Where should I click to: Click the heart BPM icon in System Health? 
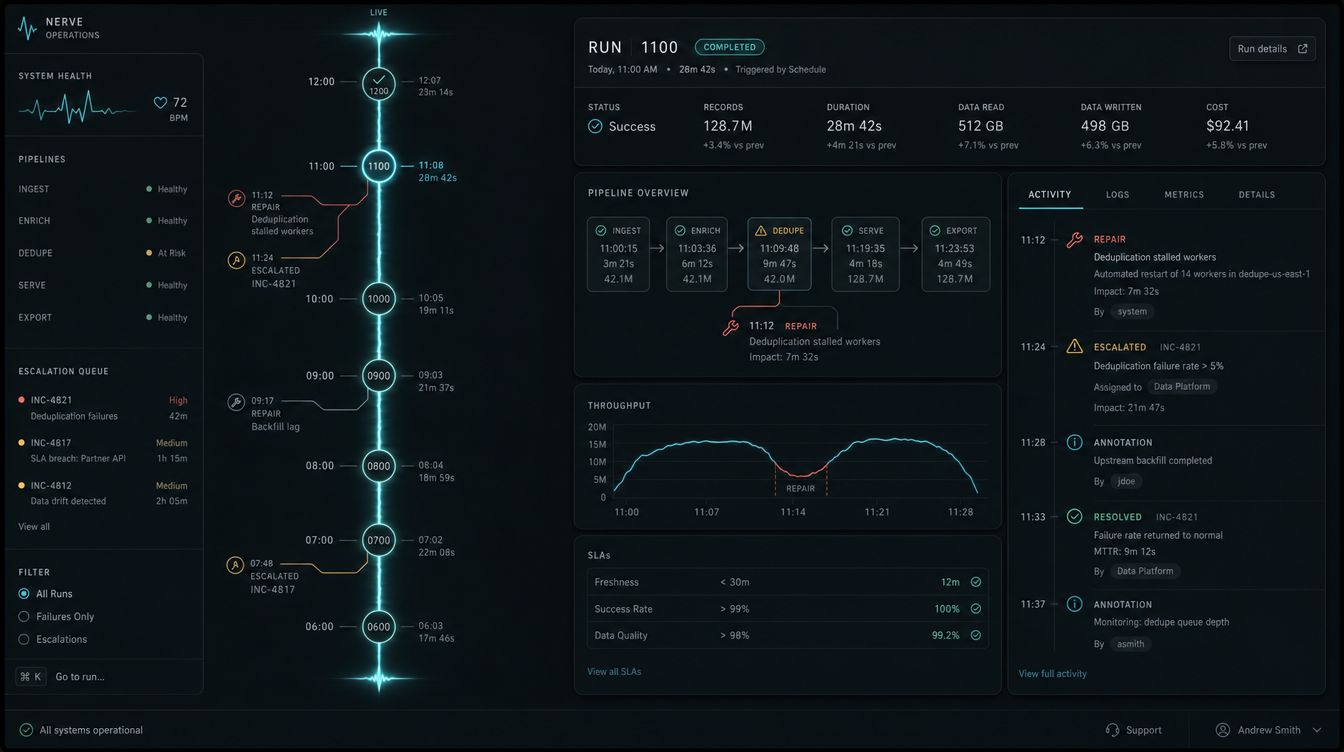pos(160,103)
